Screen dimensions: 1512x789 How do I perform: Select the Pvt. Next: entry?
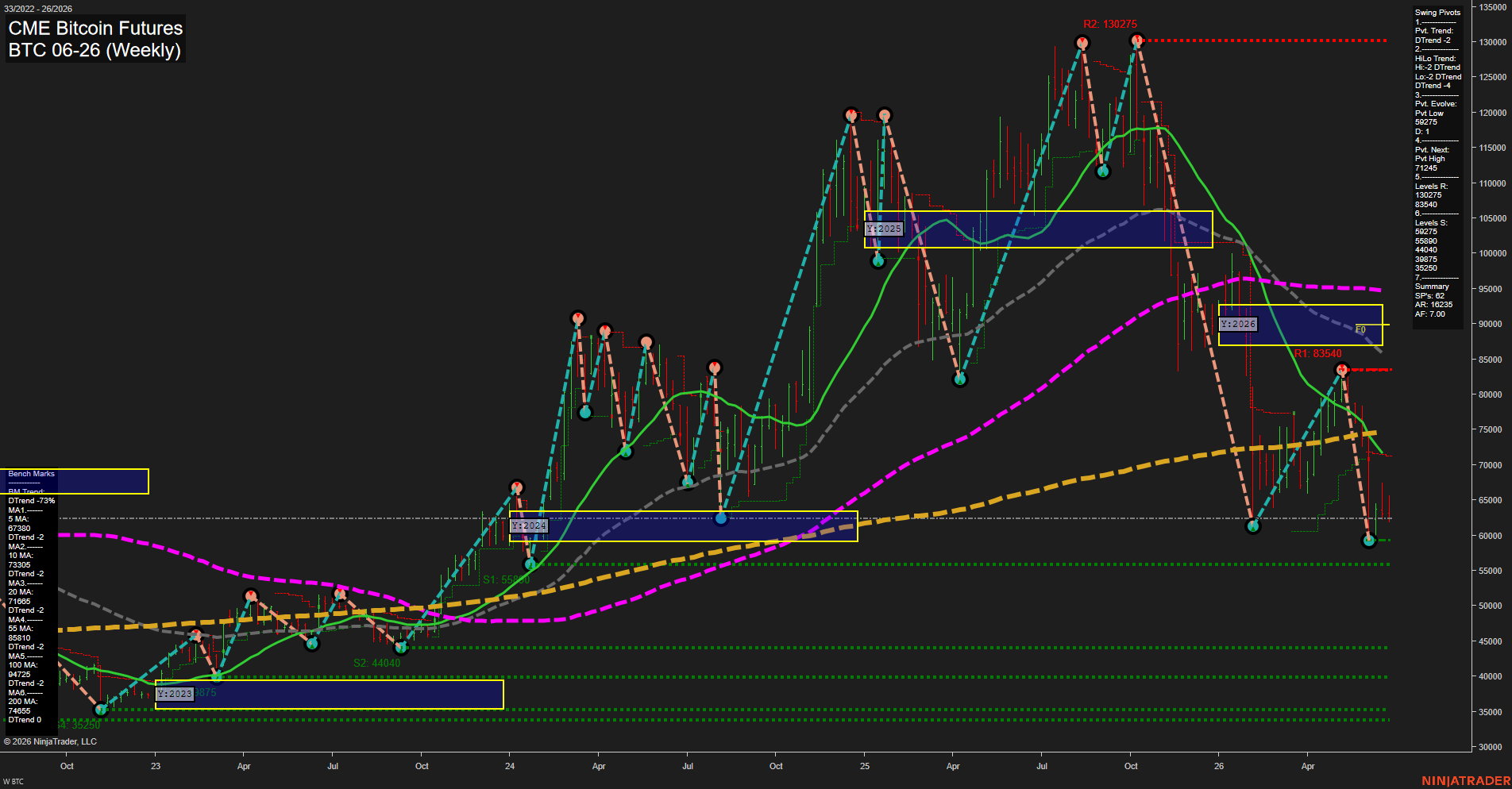tap(1432, 150)
